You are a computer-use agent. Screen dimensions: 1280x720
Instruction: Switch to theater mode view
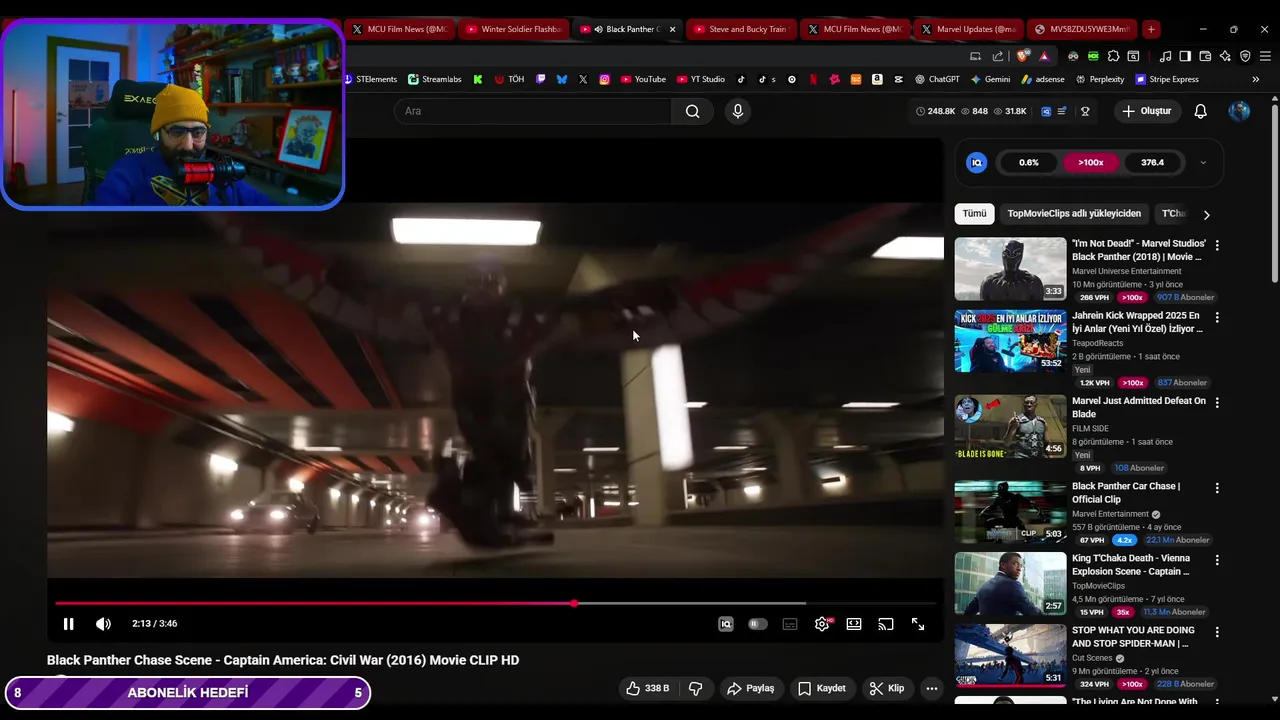tap(854, 624)
